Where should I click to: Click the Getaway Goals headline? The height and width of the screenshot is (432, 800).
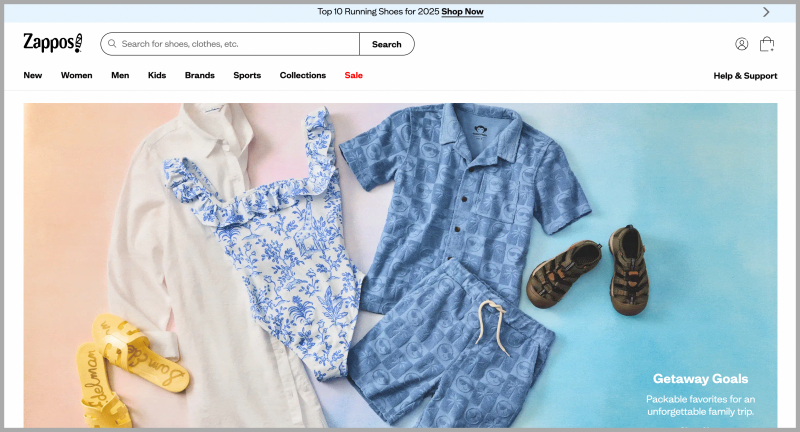700,379
